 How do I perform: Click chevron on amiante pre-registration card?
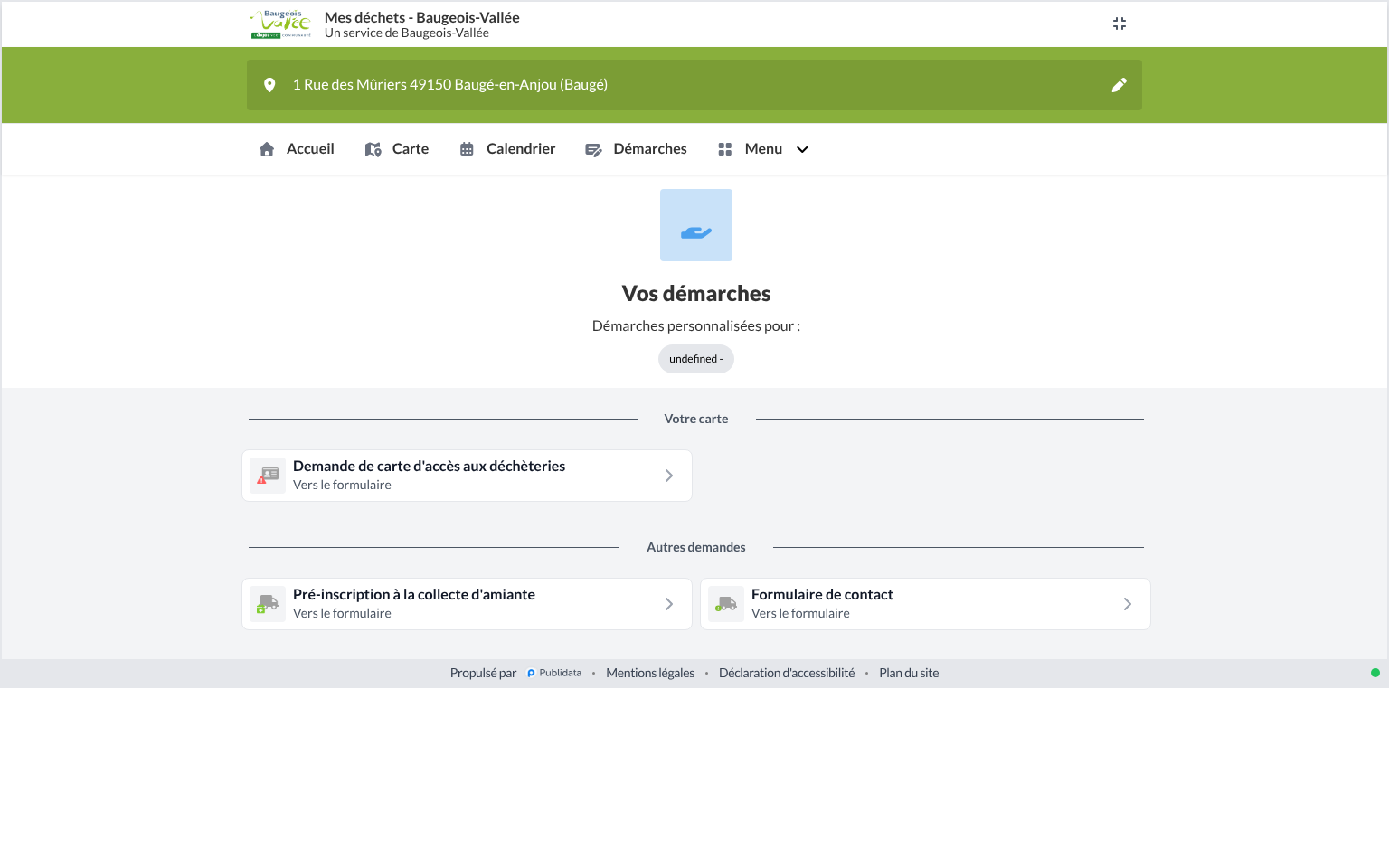pyautogui.click(x=669, y=604)
